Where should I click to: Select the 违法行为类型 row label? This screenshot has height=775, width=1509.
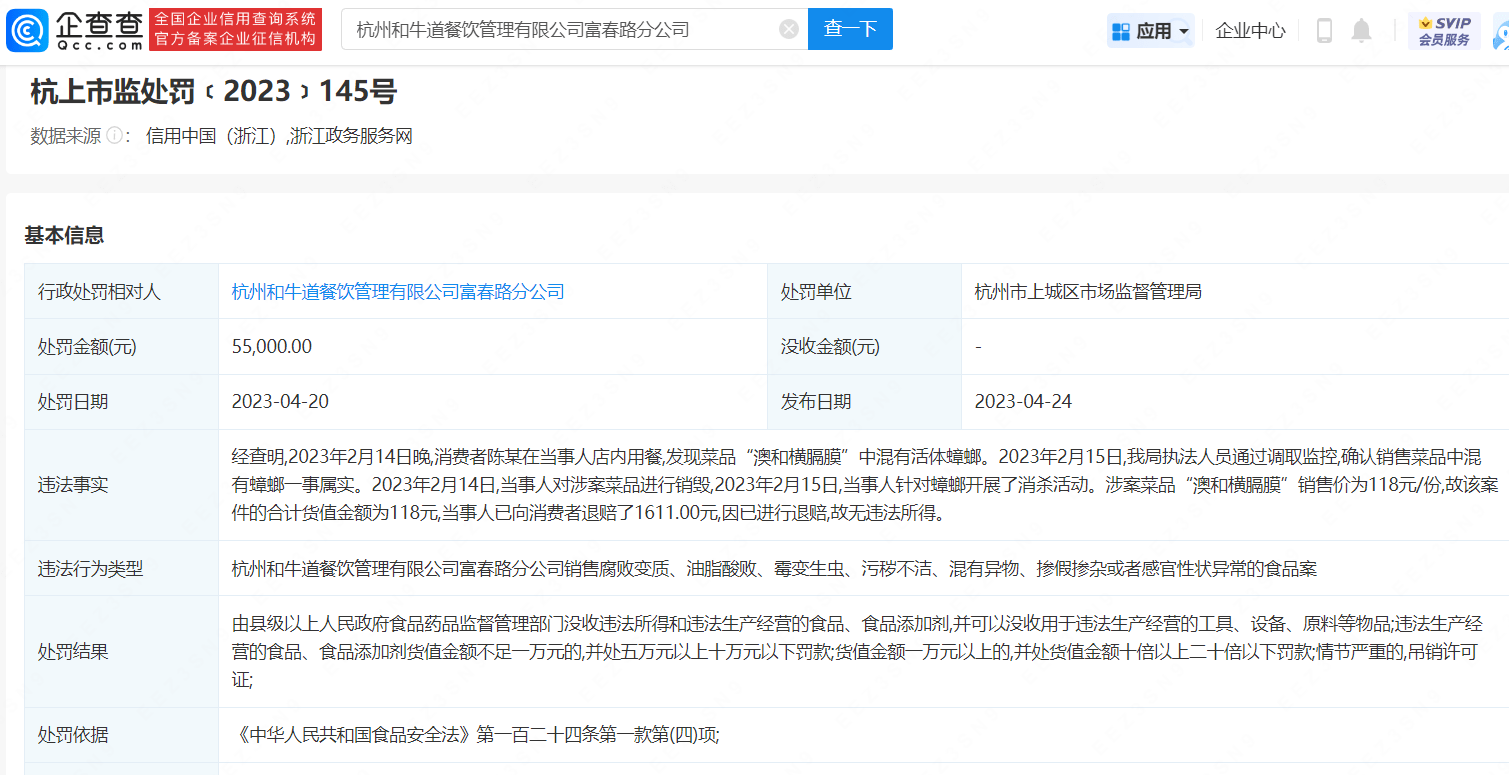(90, 569)
